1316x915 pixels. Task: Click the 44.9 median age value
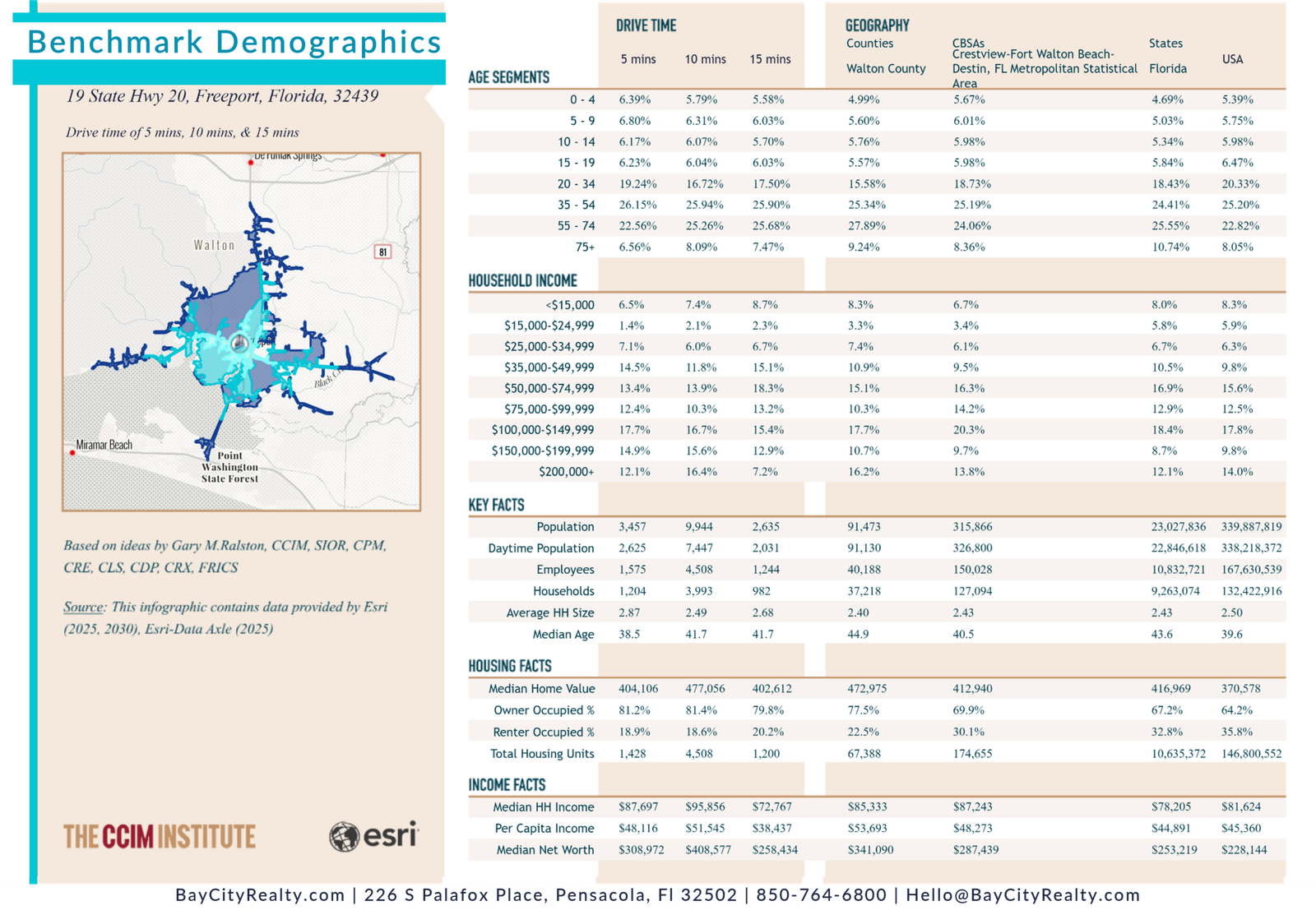coord(858,635)
